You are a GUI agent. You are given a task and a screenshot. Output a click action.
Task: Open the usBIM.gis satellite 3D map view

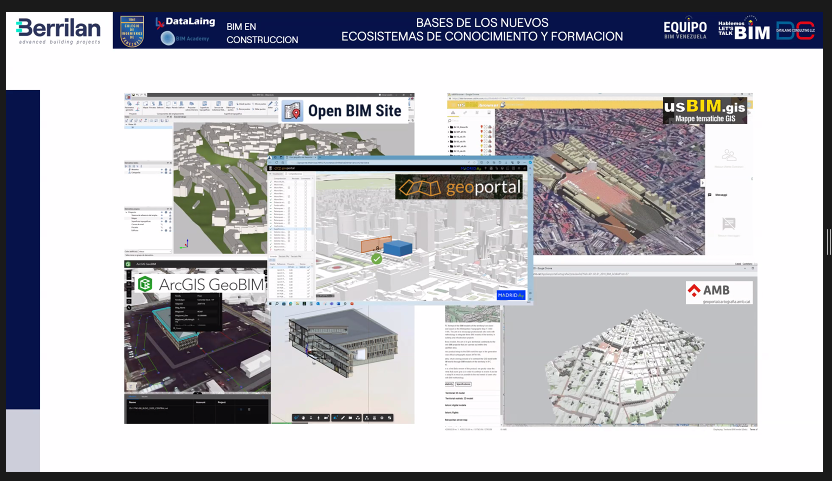coord(600,182)
